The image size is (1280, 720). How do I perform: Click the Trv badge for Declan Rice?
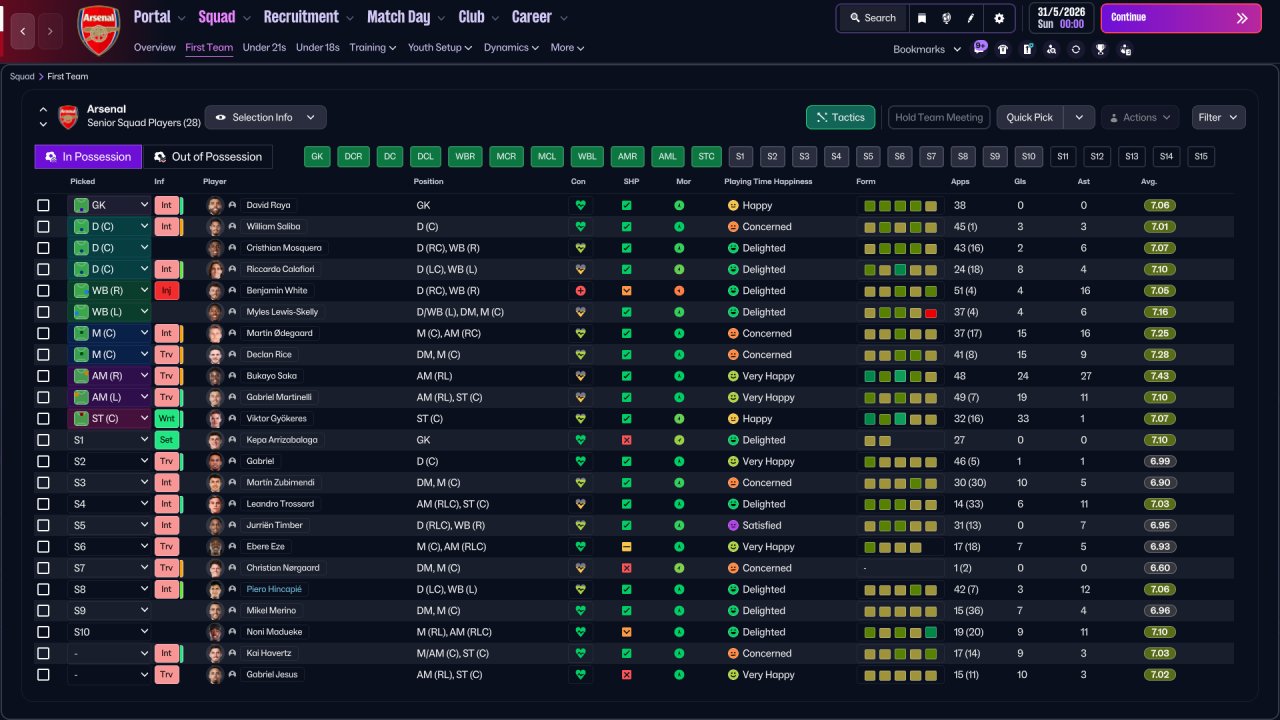pyautogui.click(x=167, y=354)
